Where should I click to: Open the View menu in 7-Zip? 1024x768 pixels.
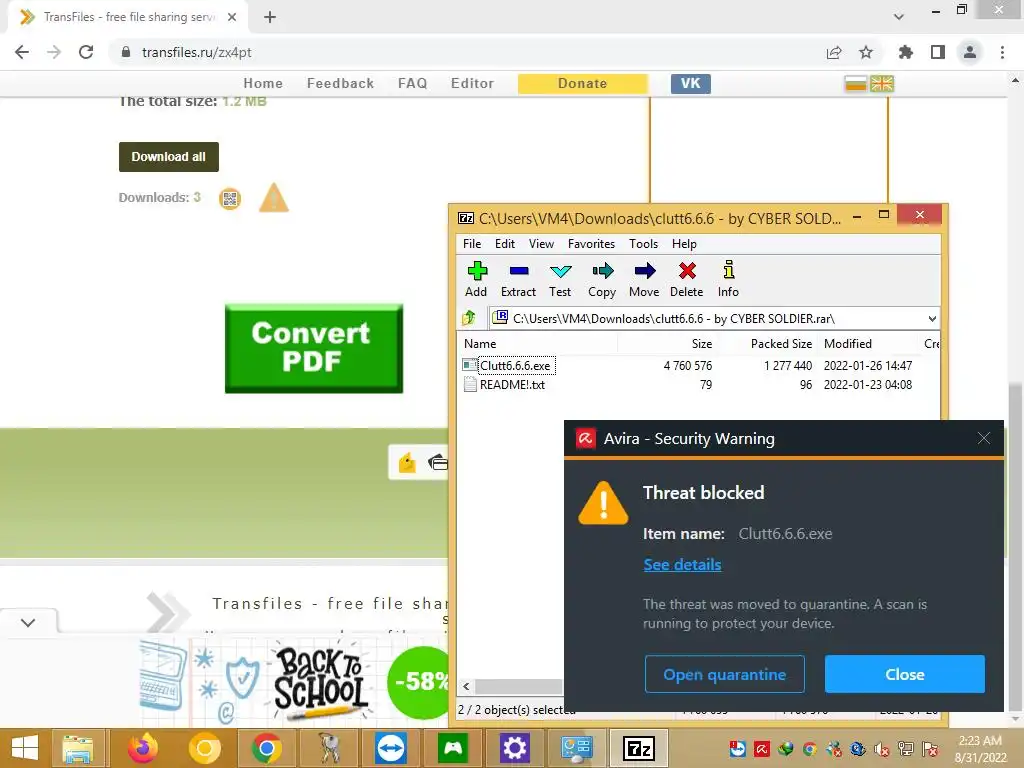coord(541,244)
